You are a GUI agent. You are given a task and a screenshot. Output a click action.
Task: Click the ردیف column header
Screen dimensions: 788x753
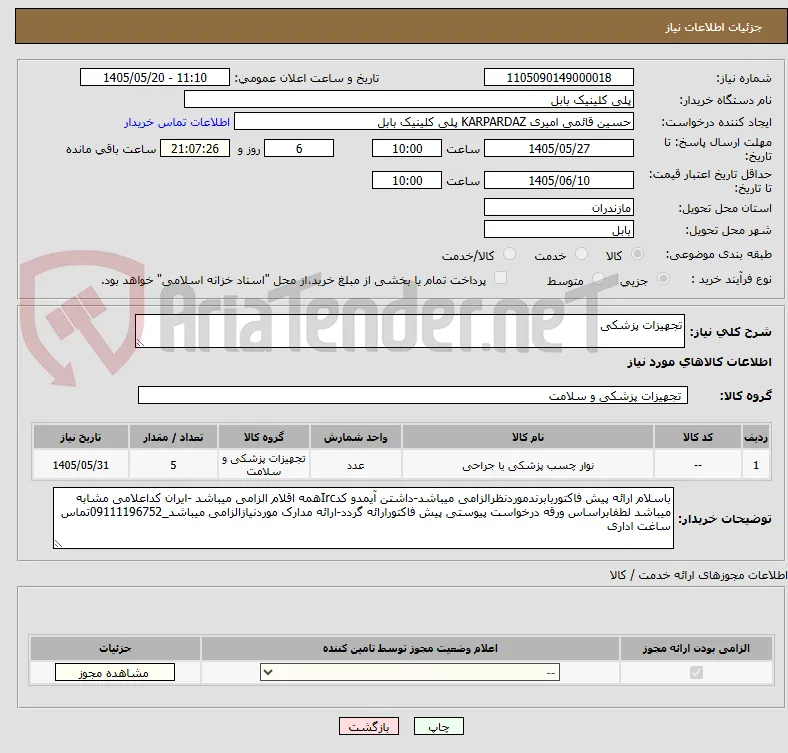756,437
